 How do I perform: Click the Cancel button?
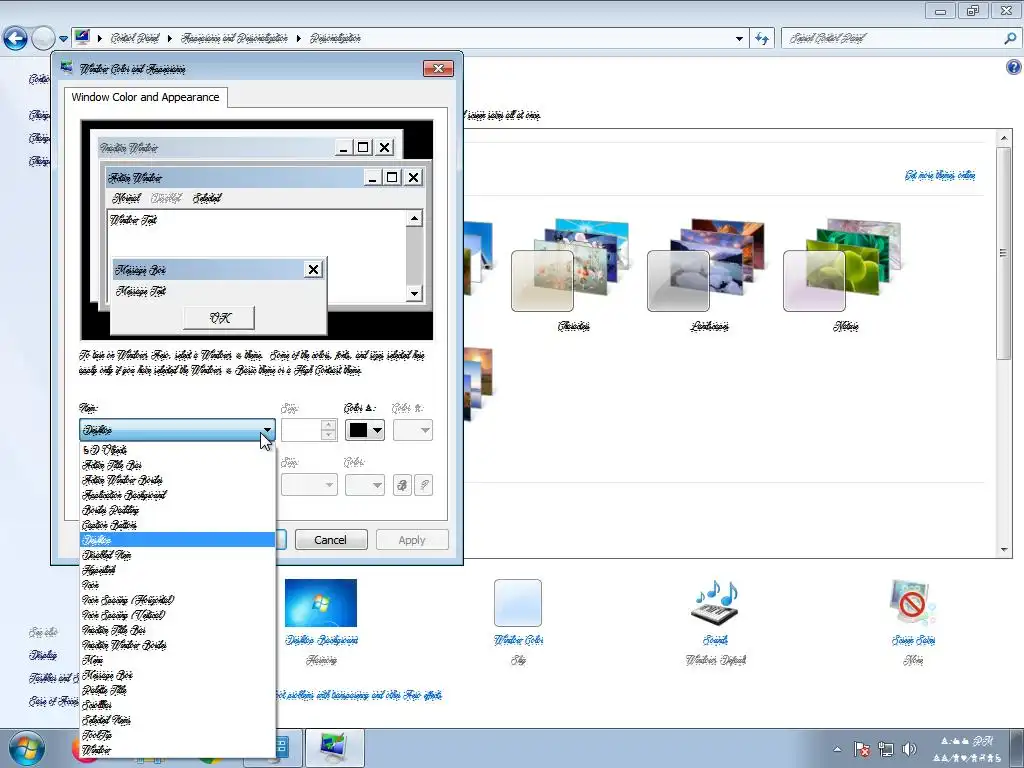click(x=331, y=540)
